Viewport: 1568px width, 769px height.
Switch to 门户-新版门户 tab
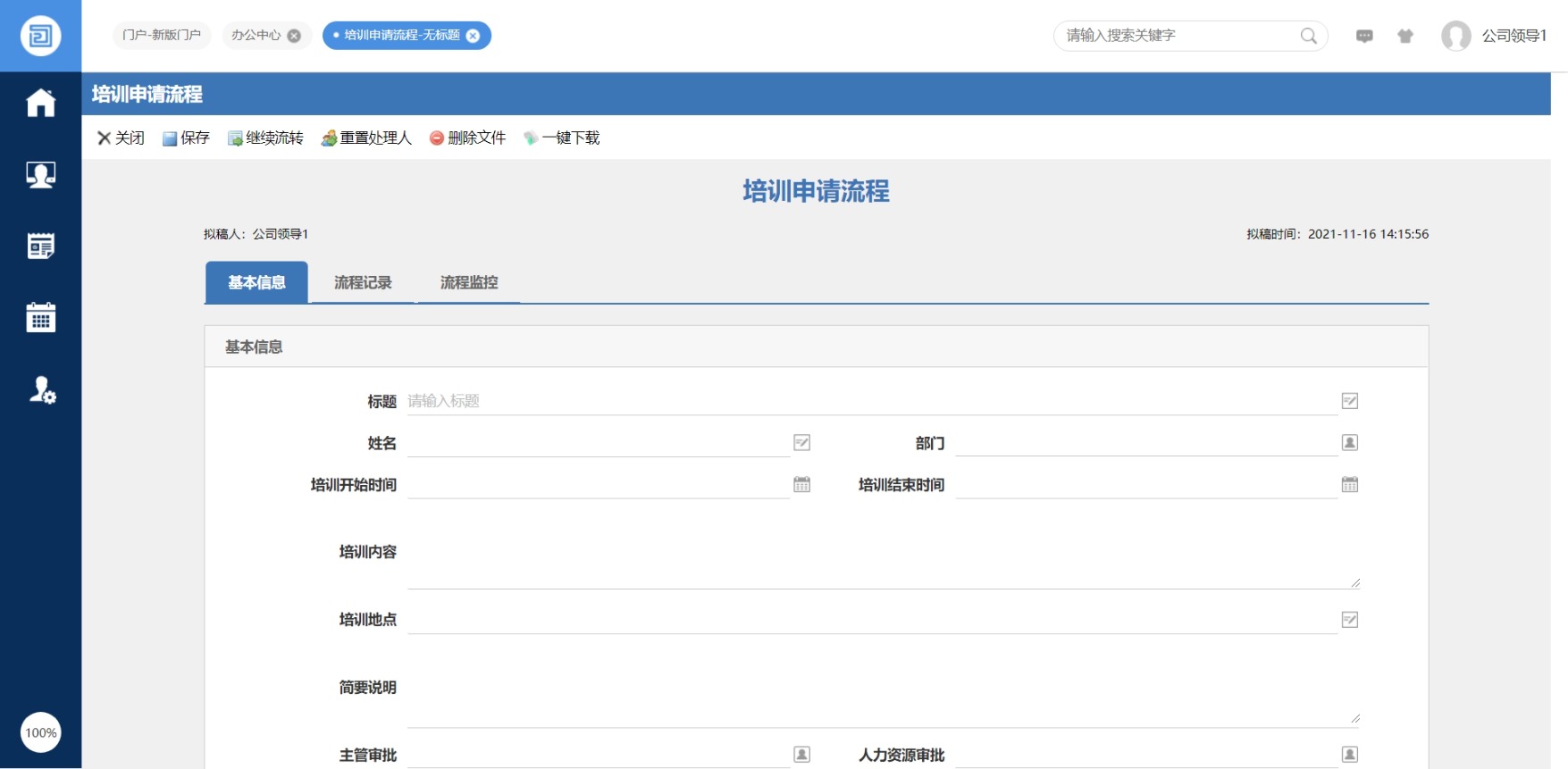coord(162,35)
